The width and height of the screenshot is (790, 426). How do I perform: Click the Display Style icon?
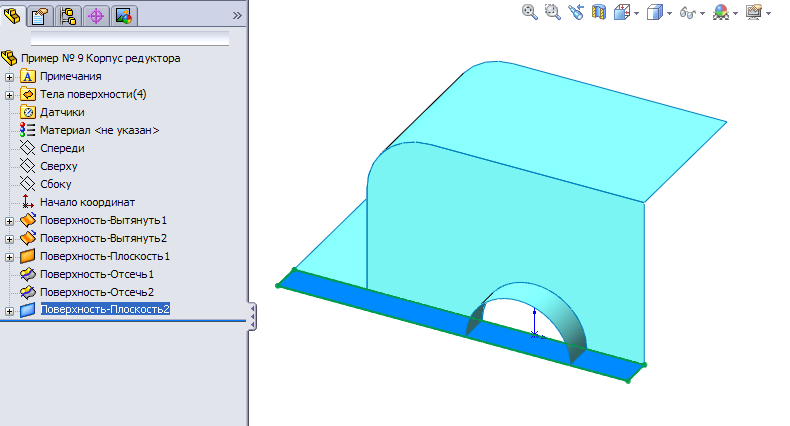point(654,12)
